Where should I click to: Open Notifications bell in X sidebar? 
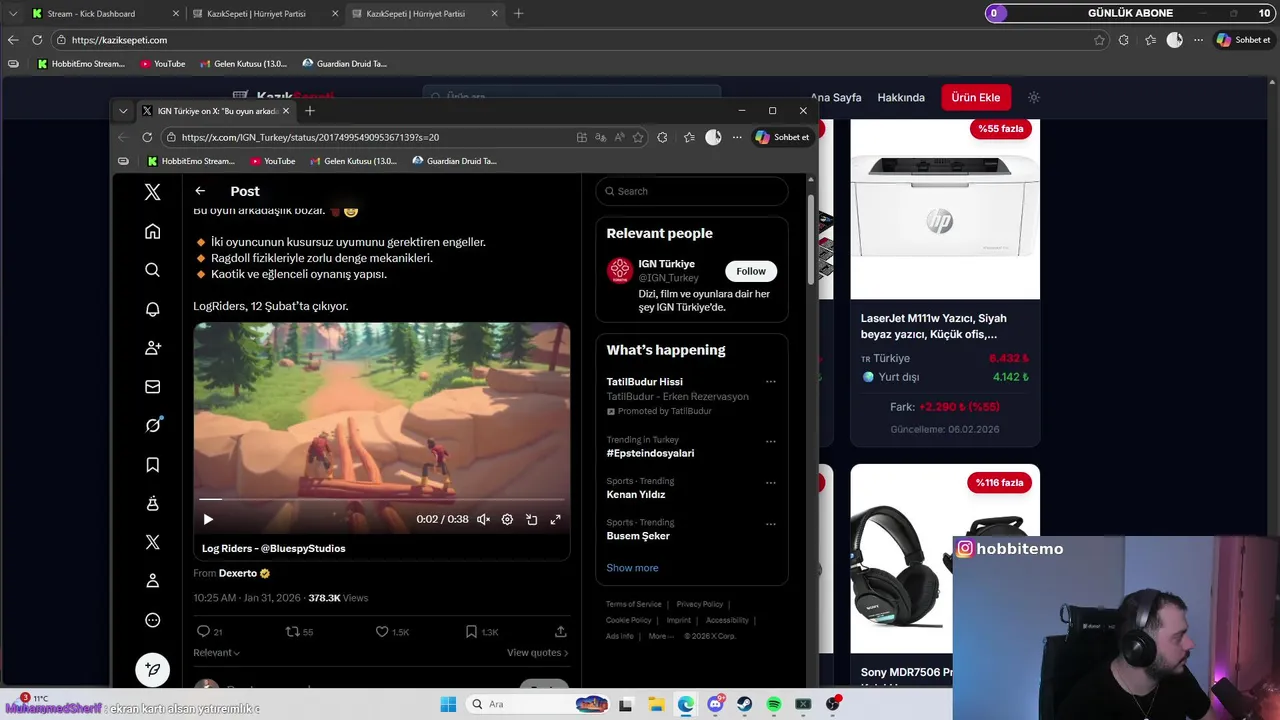click(x=152, y=309)
